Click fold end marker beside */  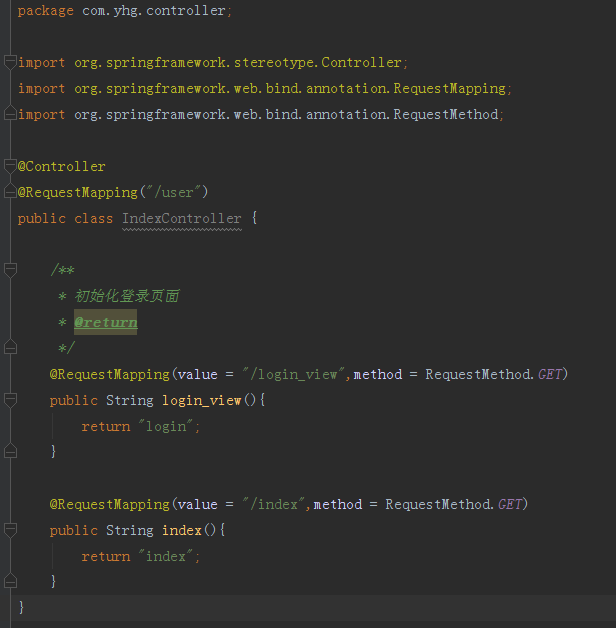click(x=10, y=347)
